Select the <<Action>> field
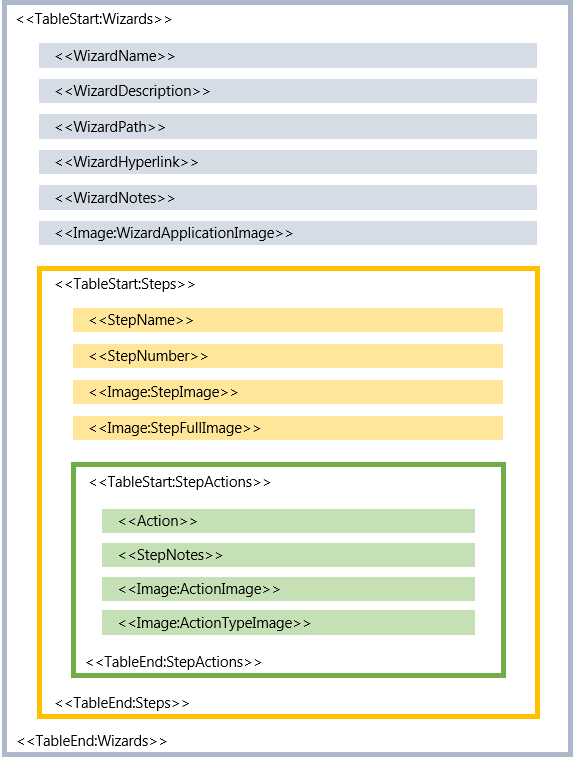573x759 pixels. click(288, 521)
